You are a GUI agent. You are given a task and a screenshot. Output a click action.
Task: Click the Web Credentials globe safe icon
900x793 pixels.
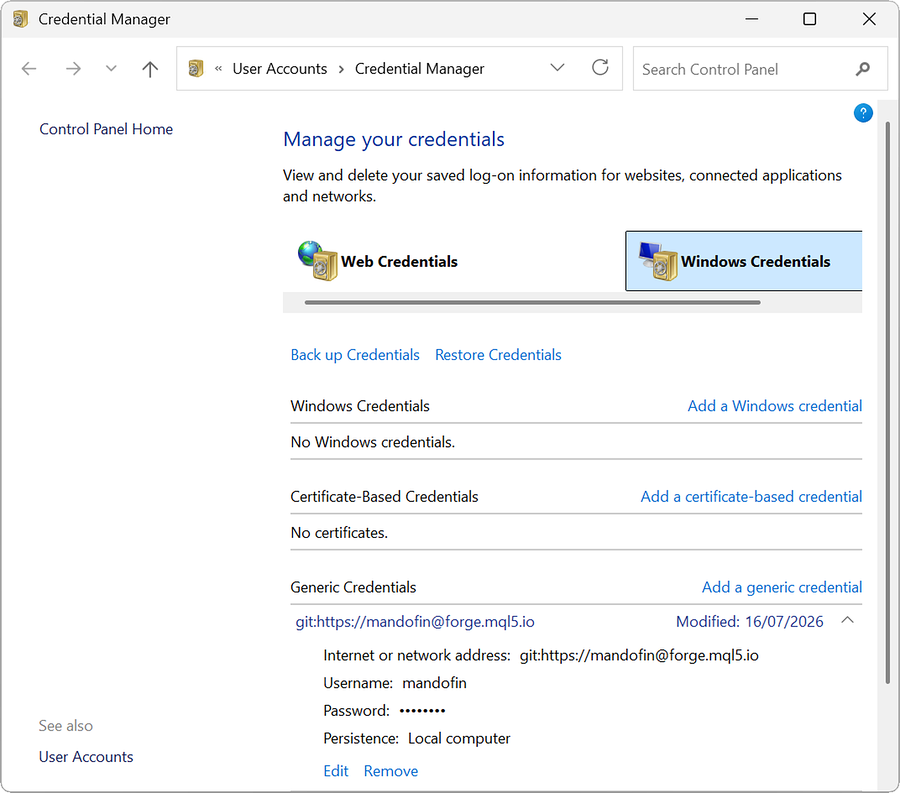[317, 261]
